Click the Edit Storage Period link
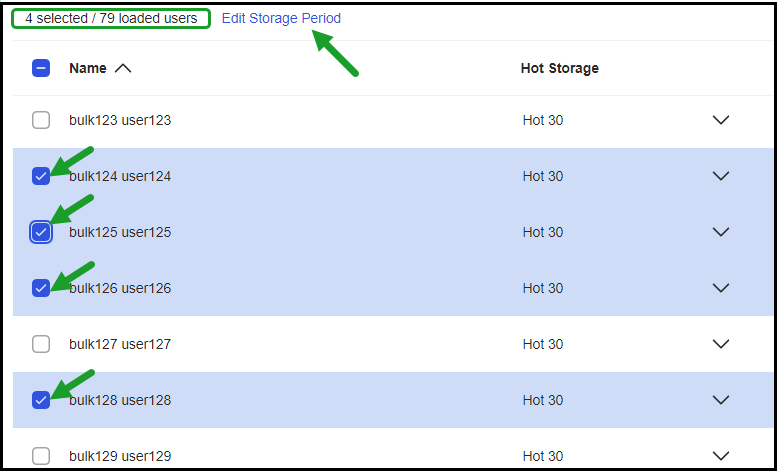Viewport: 777px width, 471px height. (x=281, y=18)
